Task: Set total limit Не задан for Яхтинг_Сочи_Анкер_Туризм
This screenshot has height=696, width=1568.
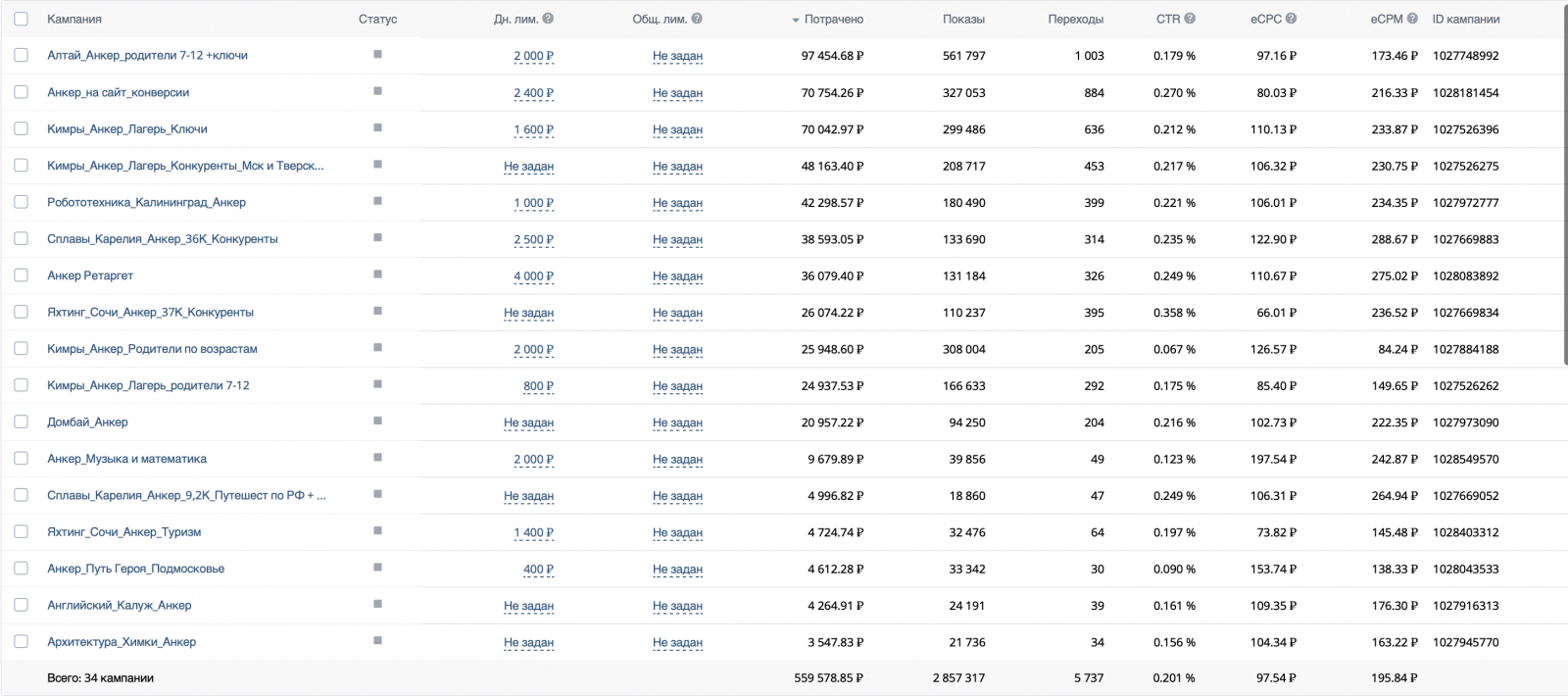Action: point(677,532)
